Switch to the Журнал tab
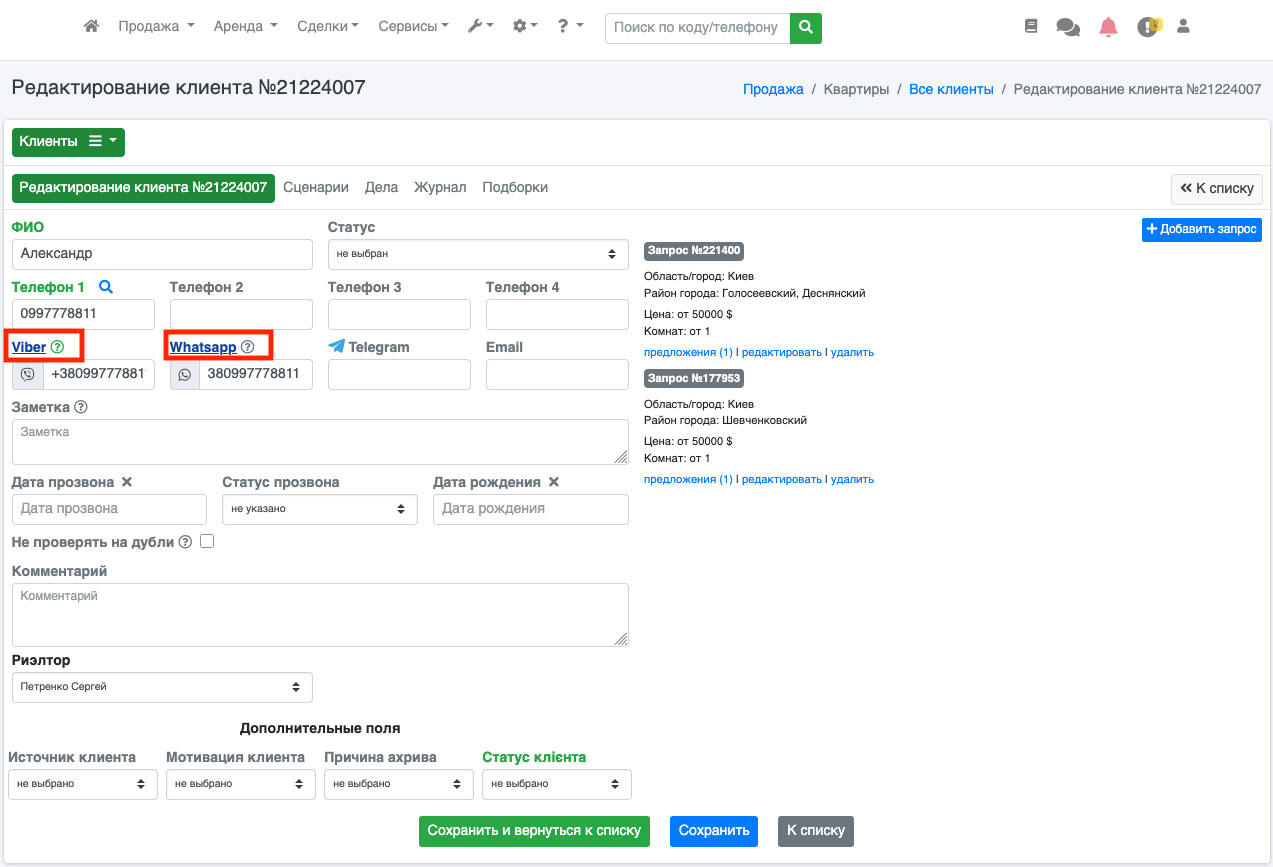 pyautogui.click(x=440, y=187)
